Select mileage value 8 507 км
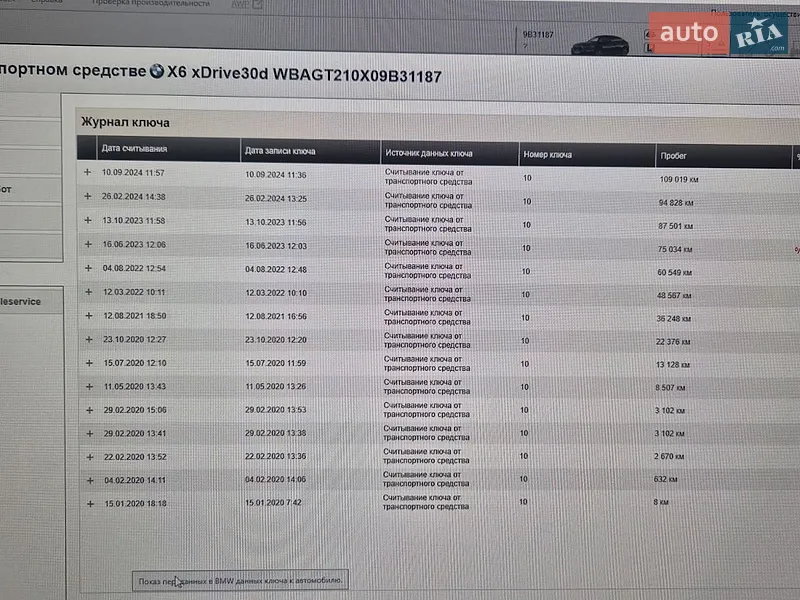The image size is (800, 600). click(x=670, y=388)
